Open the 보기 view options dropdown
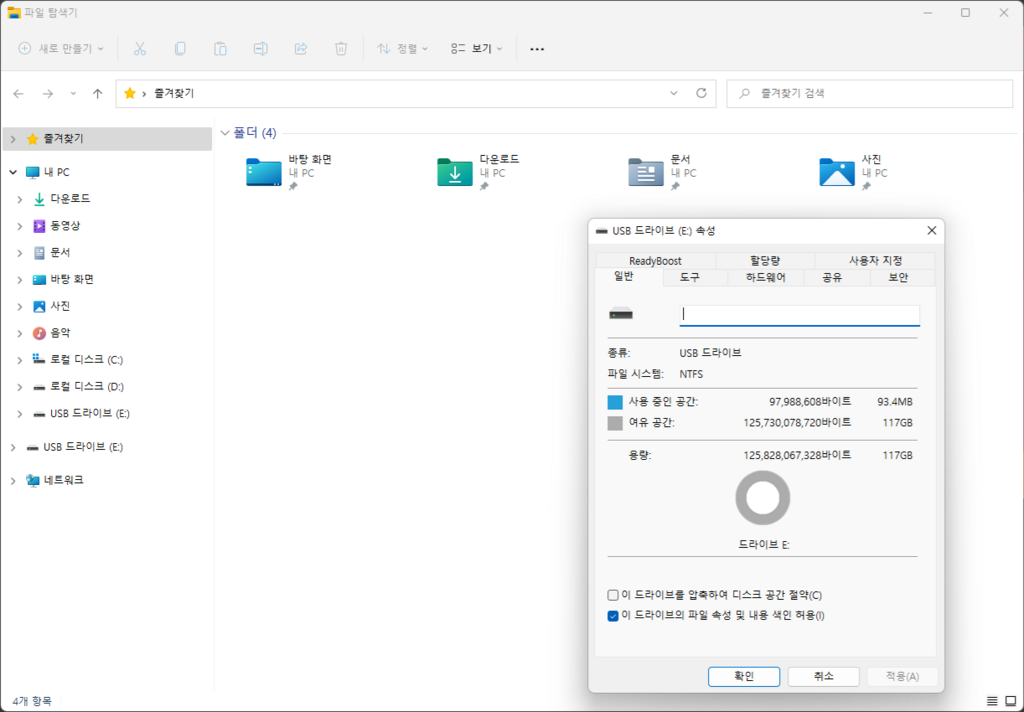 475,48
